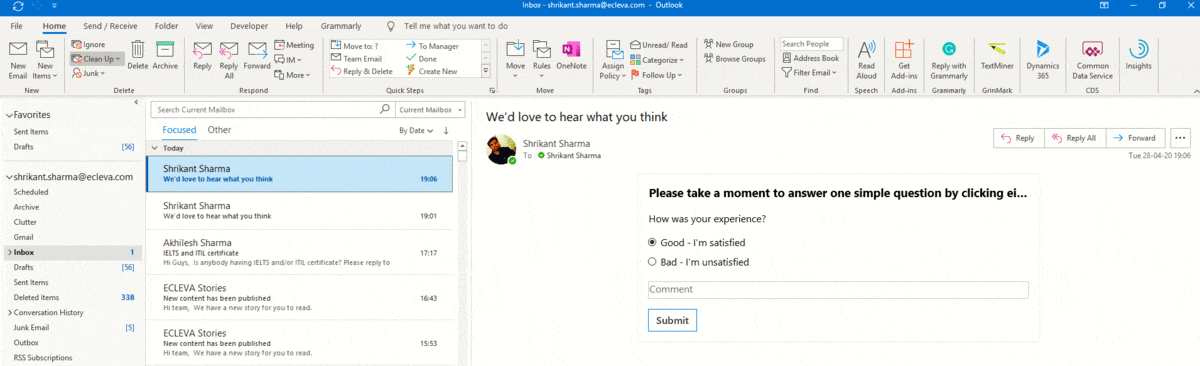Reverse sort order with arrow icon

(446, 131)
